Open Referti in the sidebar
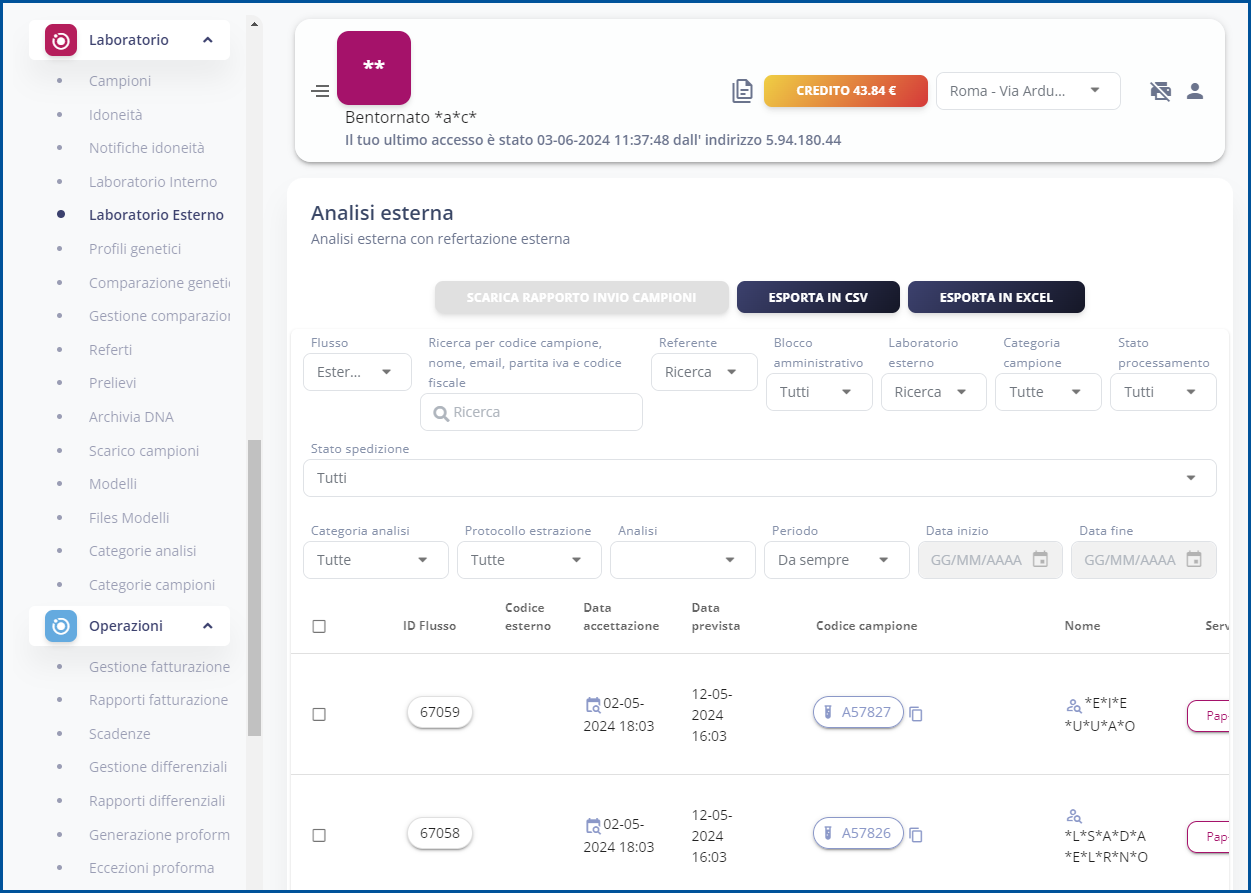The width and height of the screenshot is (1251, 893). pos(110,350)
